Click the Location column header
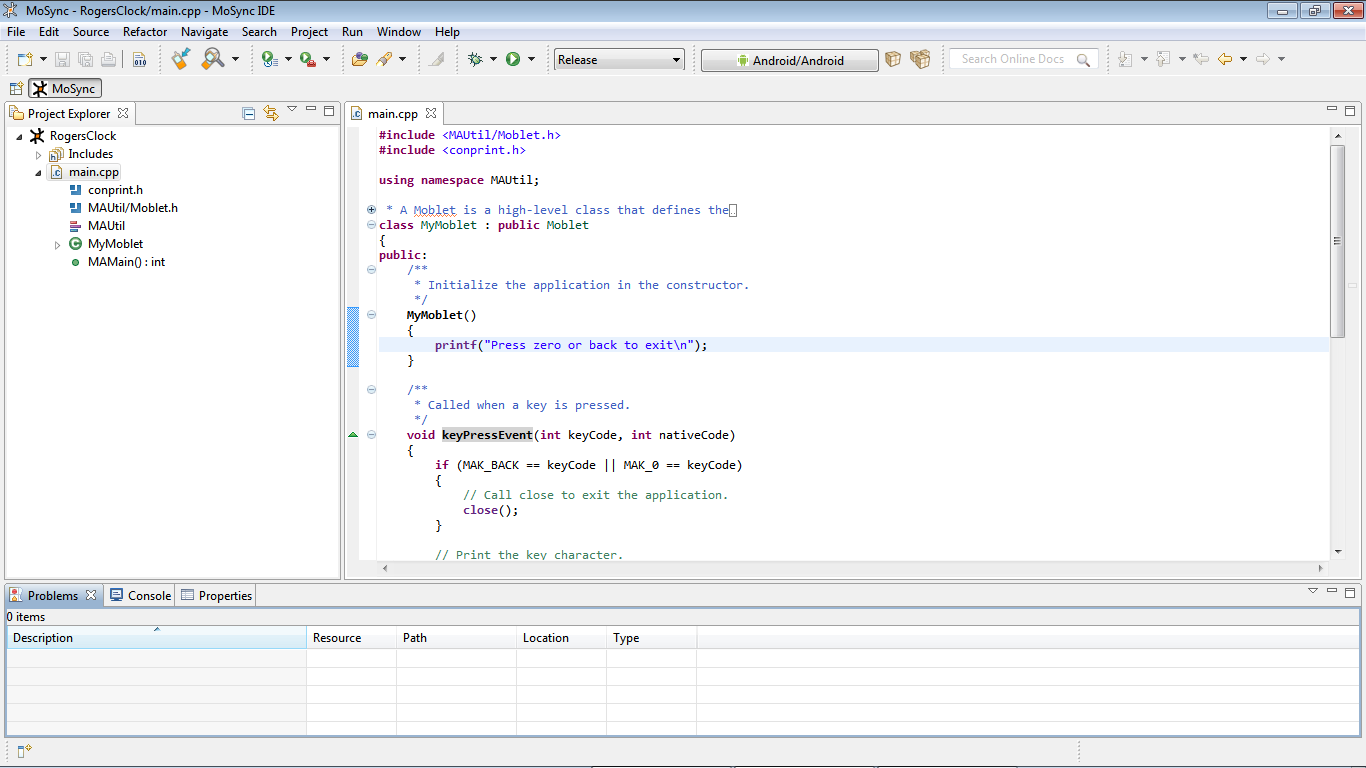Viewport: 1366px width, 768px height. pyautogui.click(x=561, y=638)
